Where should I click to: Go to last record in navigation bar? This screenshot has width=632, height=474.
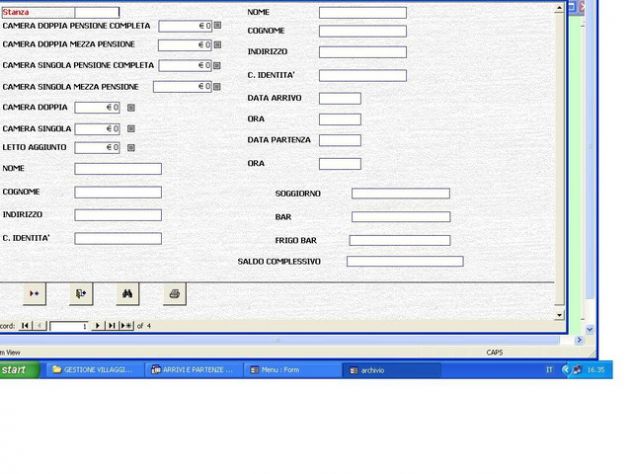112,326
